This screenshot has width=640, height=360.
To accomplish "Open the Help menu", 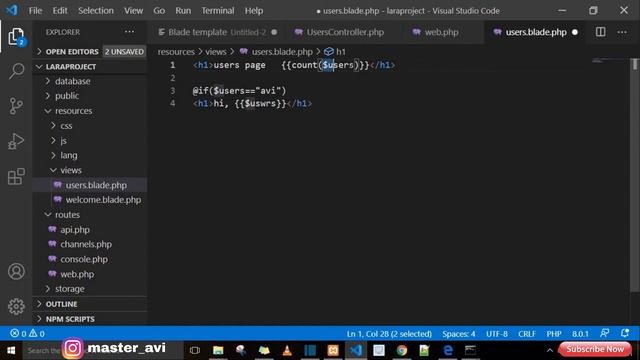I will coord(254,11).
